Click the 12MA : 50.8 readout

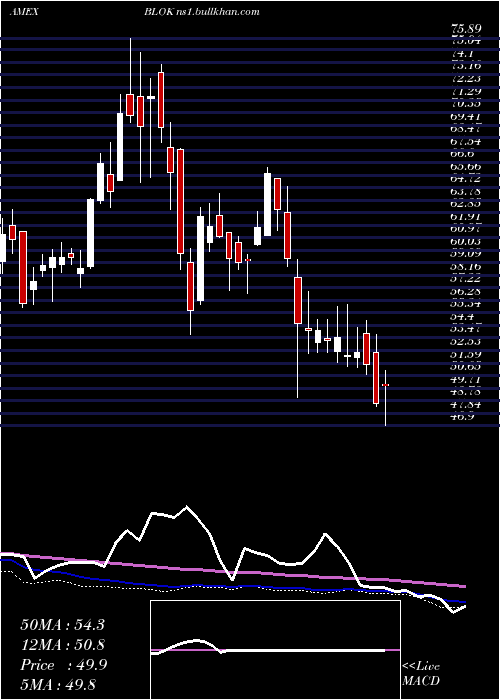click(62, 645)
